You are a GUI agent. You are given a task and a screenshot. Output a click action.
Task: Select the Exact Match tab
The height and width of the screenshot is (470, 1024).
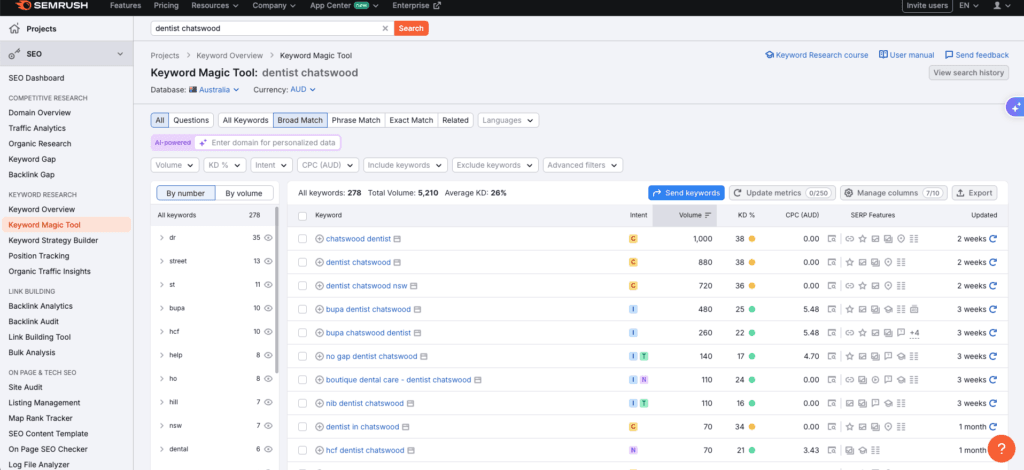411,120
